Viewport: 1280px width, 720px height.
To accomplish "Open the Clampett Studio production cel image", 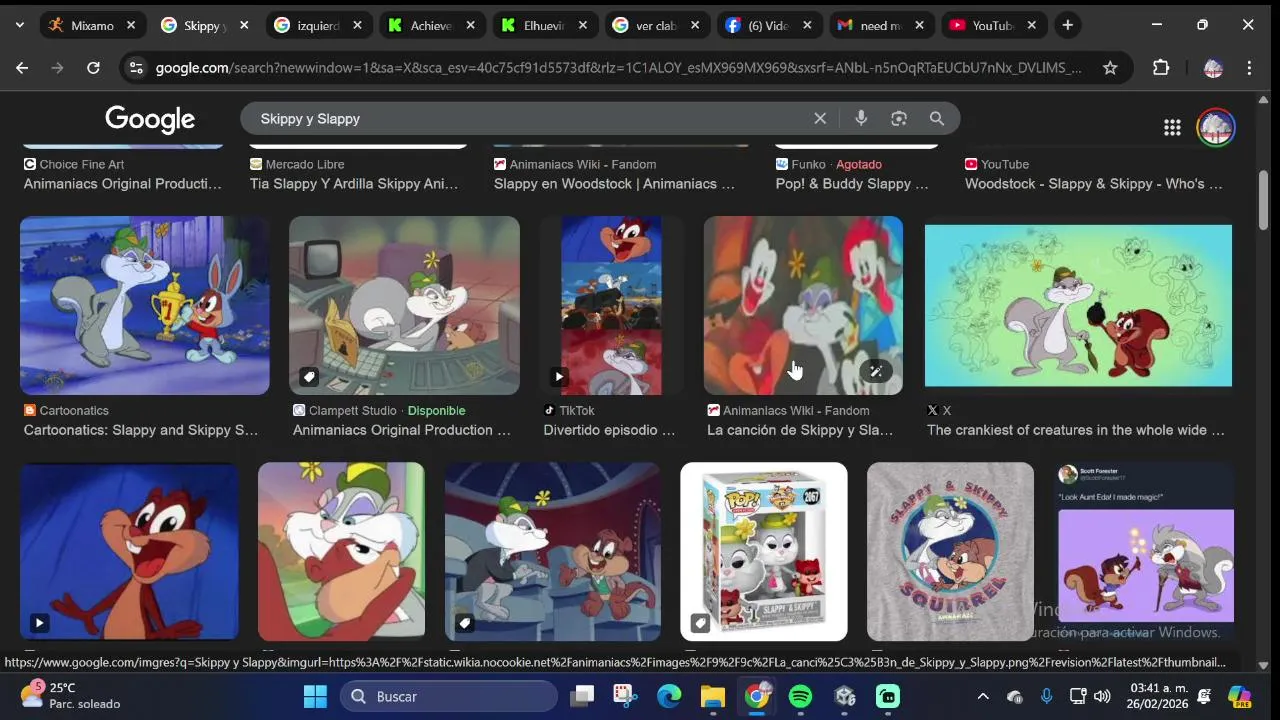I will [404, 305].
